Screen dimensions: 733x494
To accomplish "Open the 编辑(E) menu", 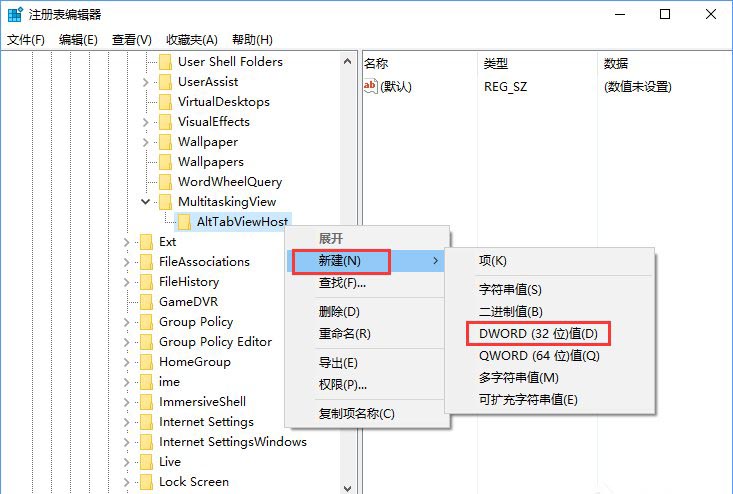I will [x=78, y=40].
